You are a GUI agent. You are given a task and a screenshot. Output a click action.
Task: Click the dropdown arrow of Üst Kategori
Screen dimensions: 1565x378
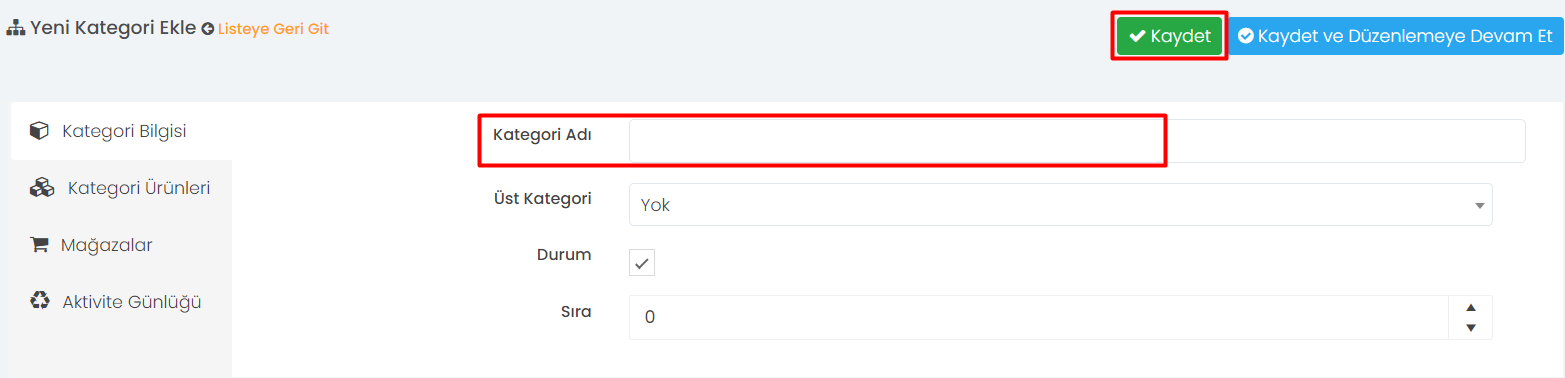tap(1478, 206)
